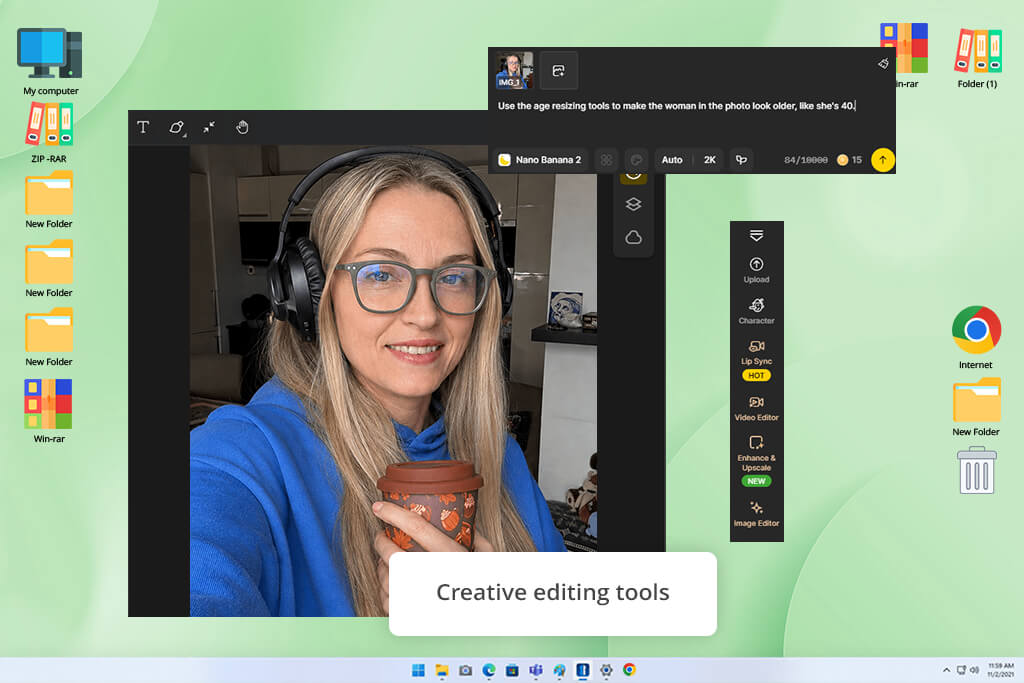Viewport: 1024px width, 683px height.
Task: Open Upload in the side panel
Action: pyautogui.click(x=756, y=270)
